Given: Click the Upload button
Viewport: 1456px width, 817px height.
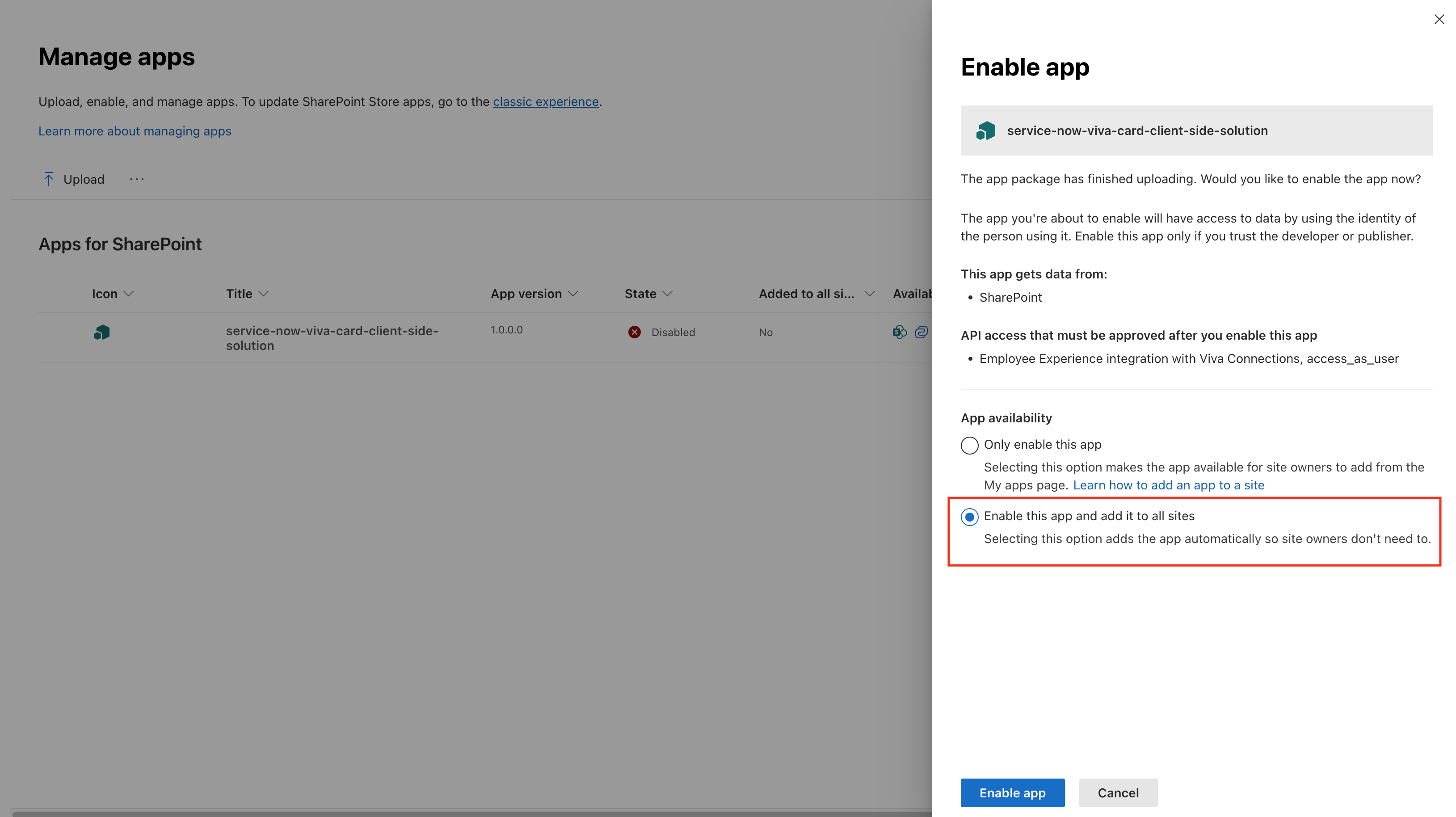Looking at the screenshot, I should coord(73,179).
